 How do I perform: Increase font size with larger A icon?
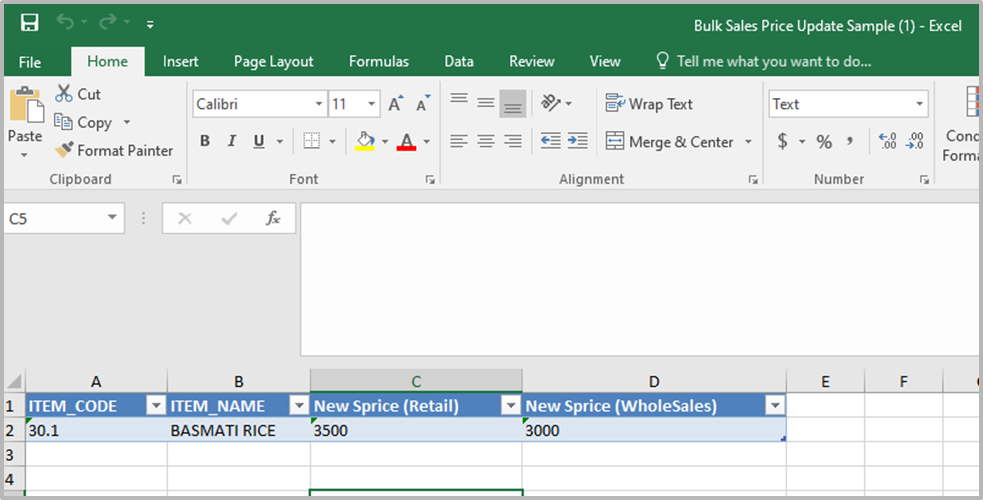pos(396,104)
